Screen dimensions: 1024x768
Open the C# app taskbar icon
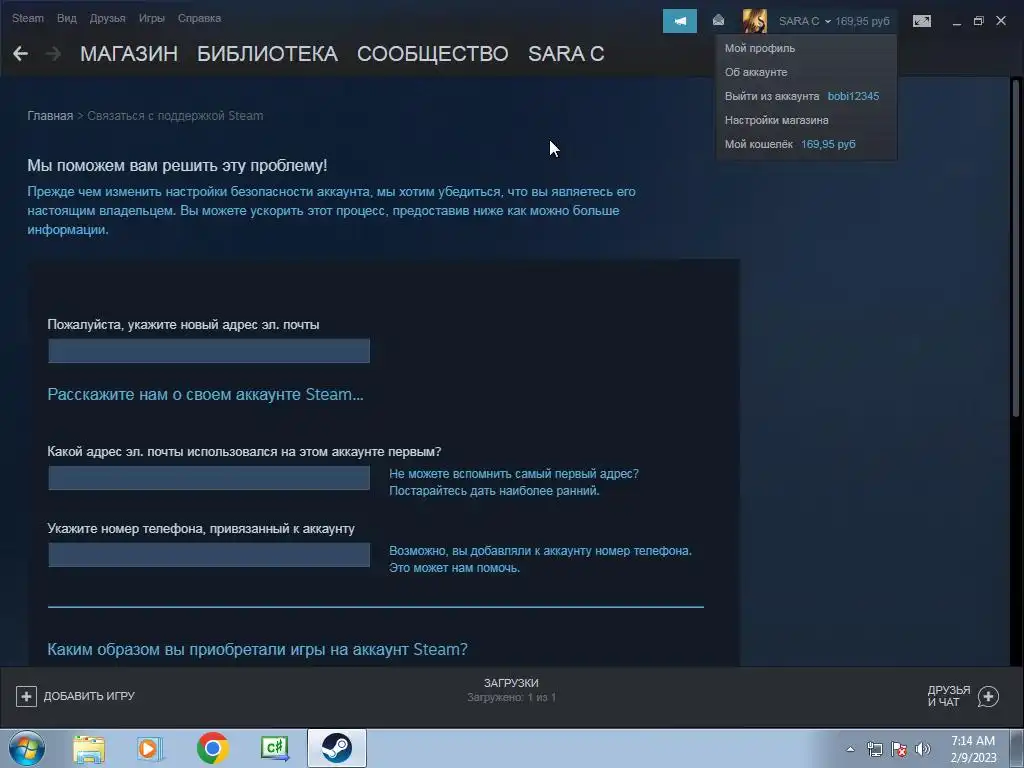[x=274, y=748]
